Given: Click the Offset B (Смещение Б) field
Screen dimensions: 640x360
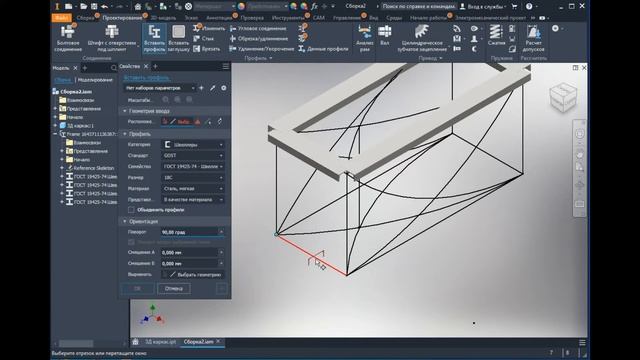Looking at the screenshot, I should click(x=190, y=264).
